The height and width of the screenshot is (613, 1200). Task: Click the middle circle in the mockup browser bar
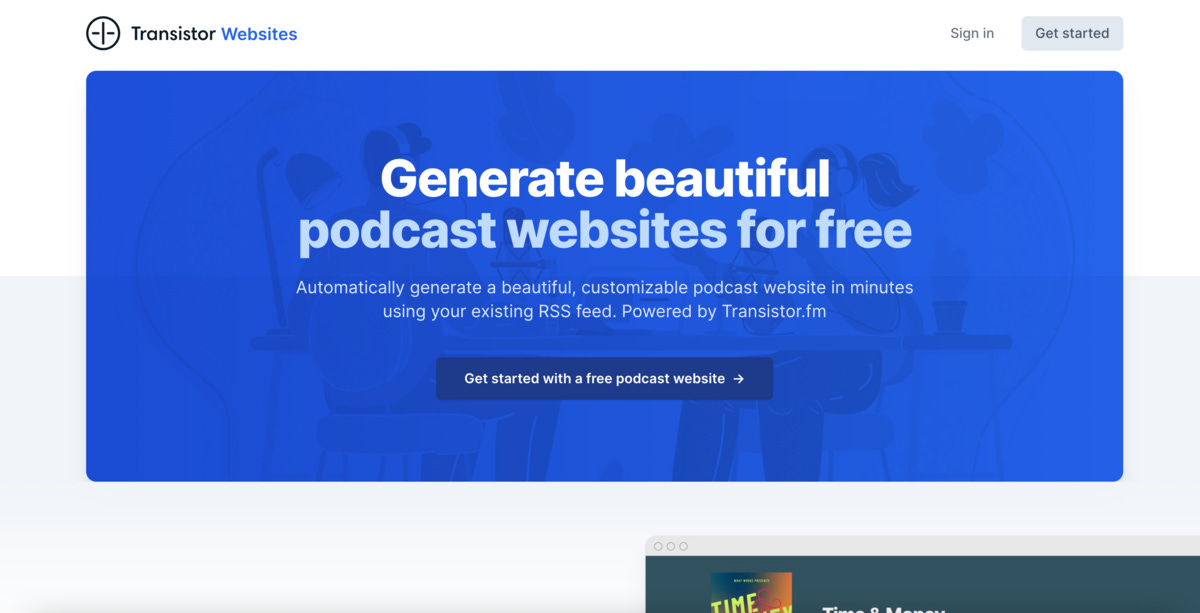[671, 546]
